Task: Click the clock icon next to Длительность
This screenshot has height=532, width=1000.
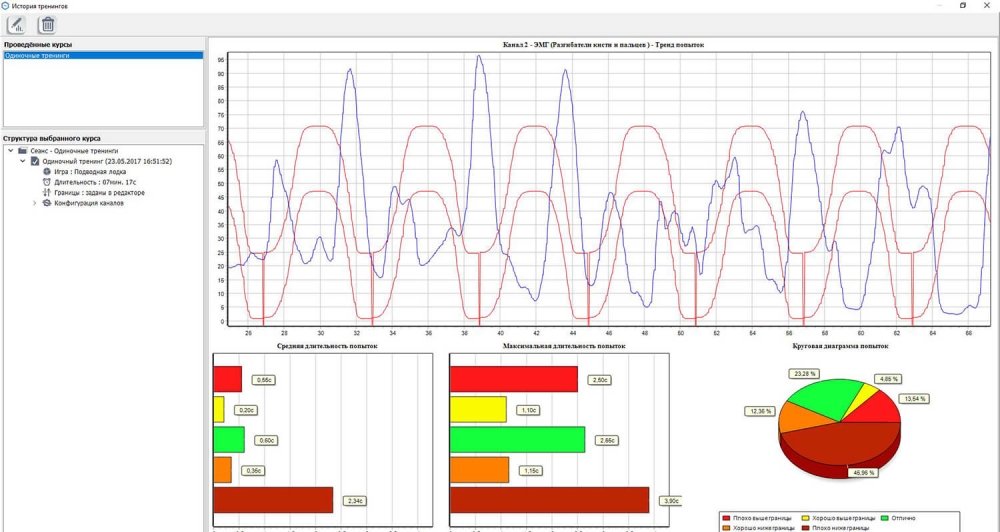Action: [47, 182]
